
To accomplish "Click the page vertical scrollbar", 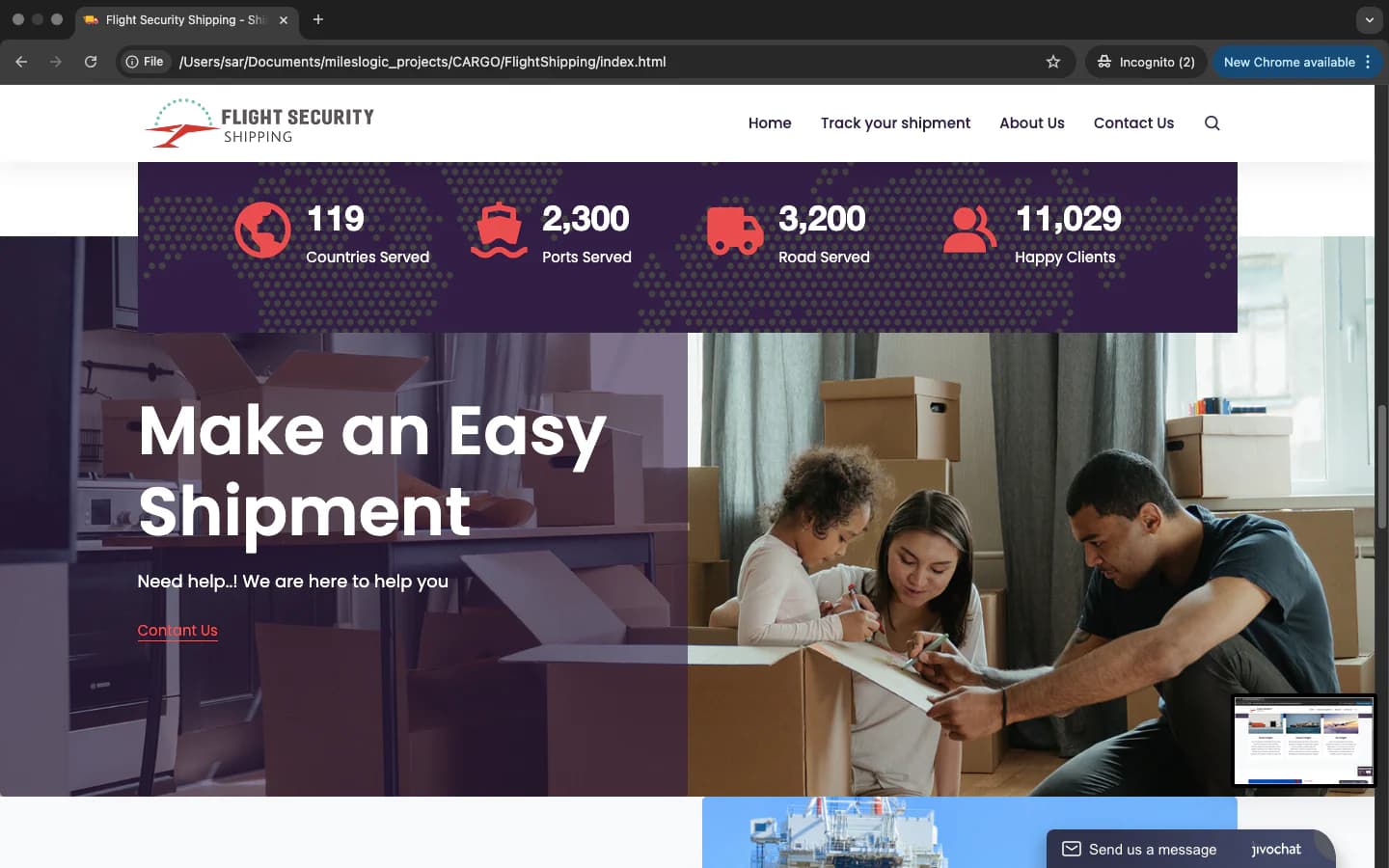I will click(x=1381, y=467).
